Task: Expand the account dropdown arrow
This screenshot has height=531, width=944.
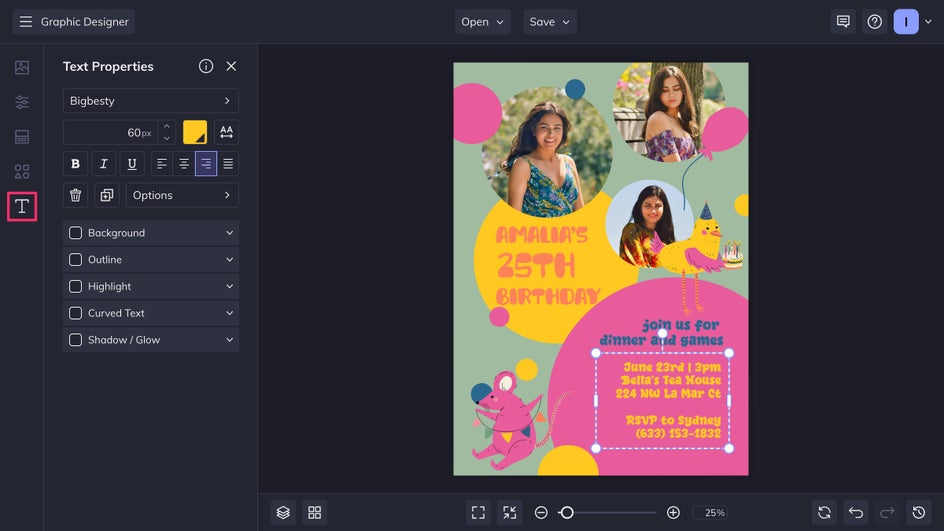Action: 928,22
